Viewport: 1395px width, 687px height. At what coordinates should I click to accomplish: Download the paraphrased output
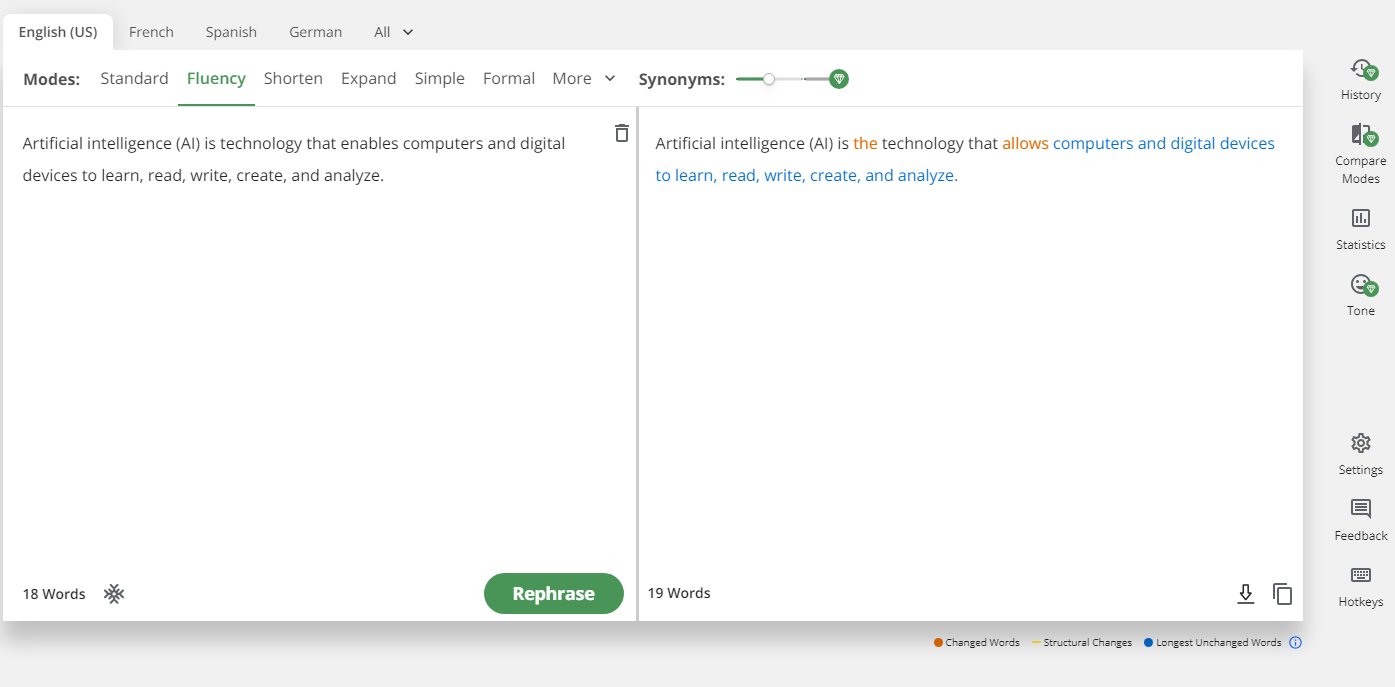1246,594
